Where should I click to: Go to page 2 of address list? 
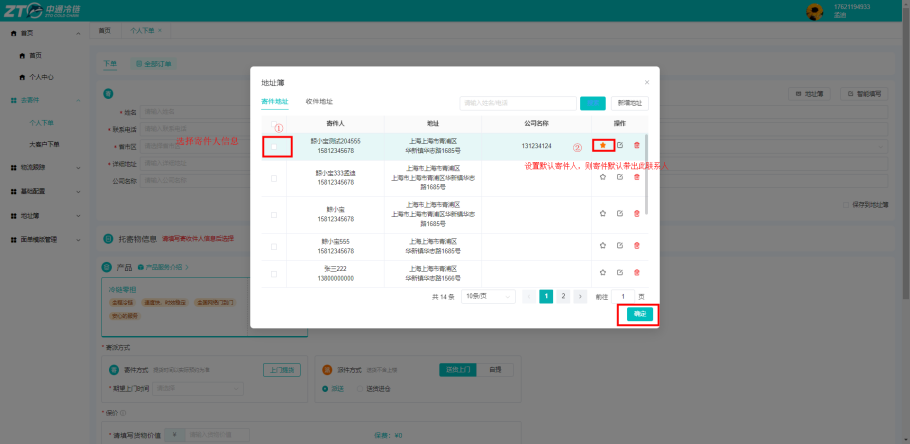point(563,297)
